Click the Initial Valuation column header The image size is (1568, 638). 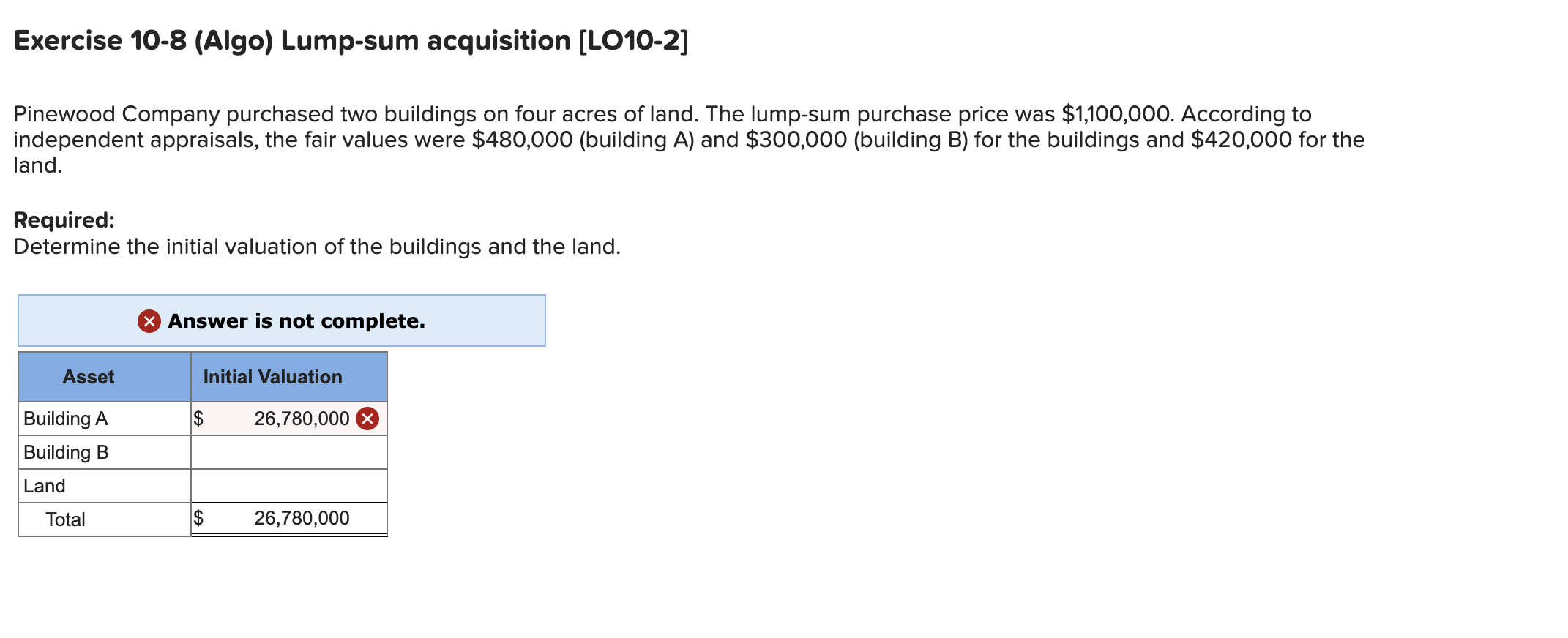click(272, 377)
